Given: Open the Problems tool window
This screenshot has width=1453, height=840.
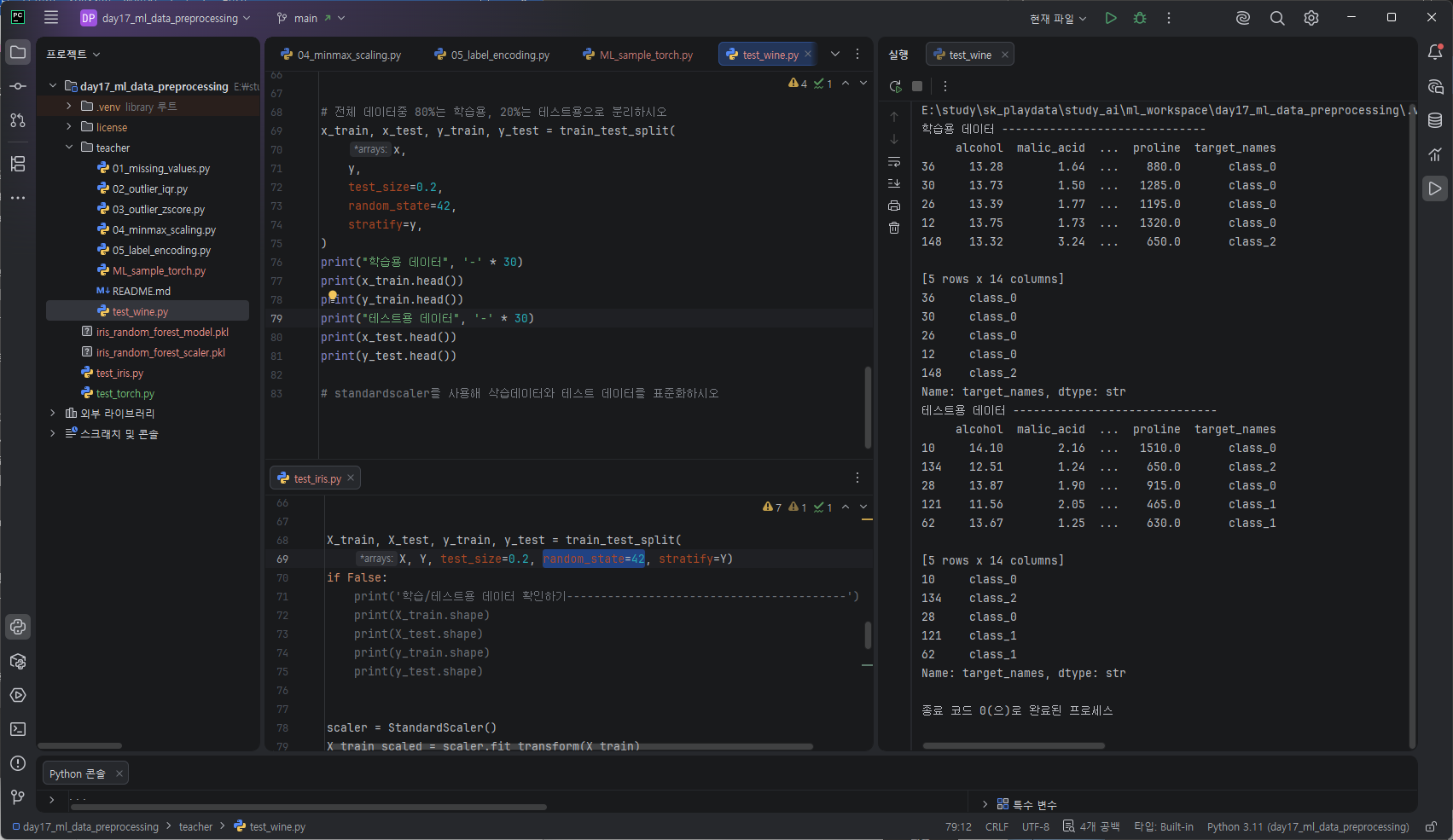Looking at the screenshot, I should click(x=18, y=763).
